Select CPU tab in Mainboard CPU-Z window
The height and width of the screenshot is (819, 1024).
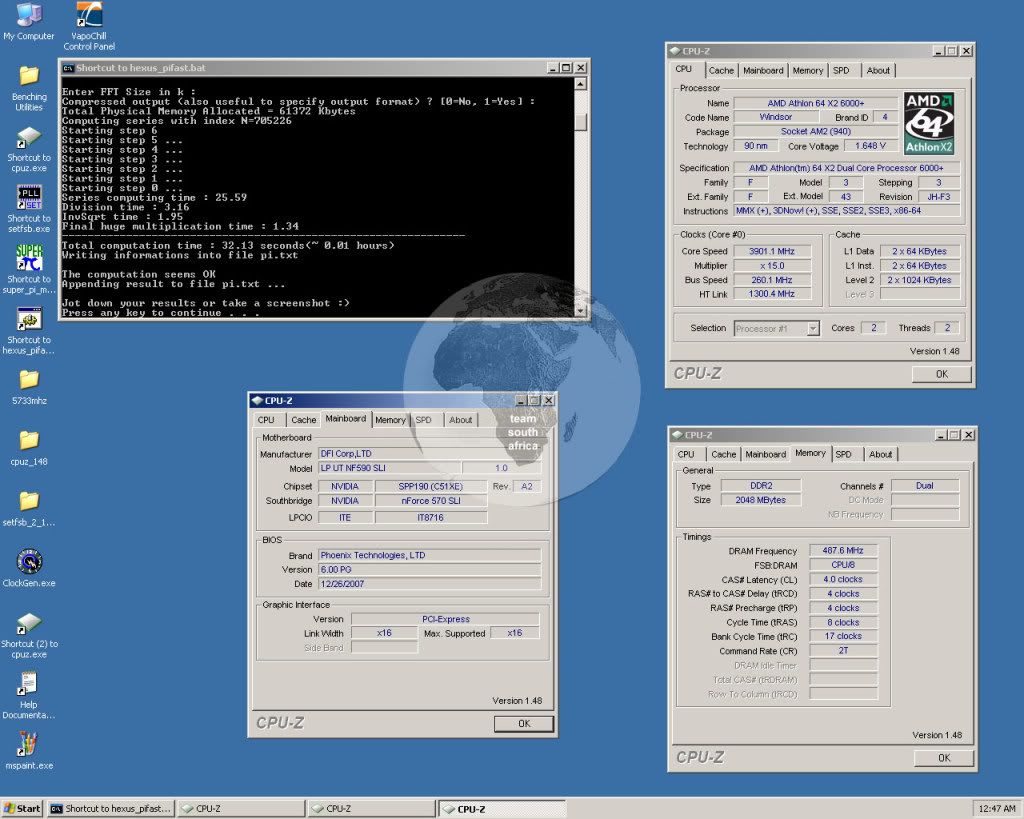pyautogui.click(x=266, y=420)
